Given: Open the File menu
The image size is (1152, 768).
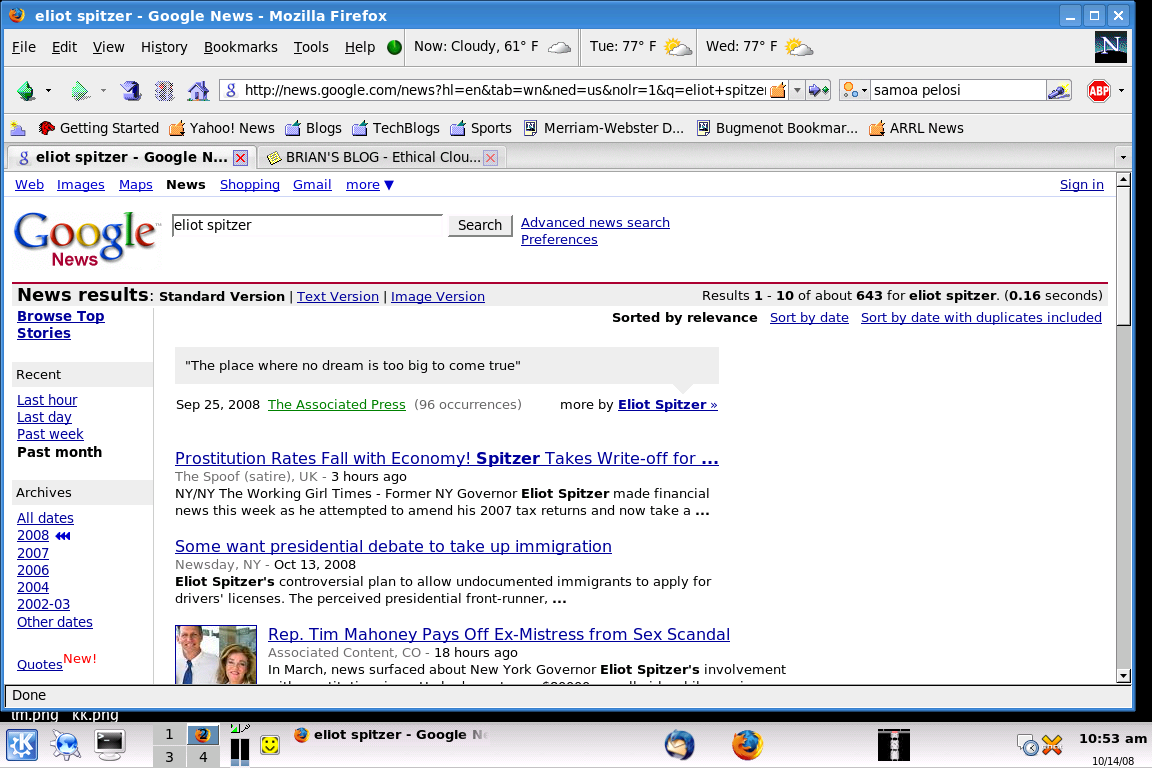Looking at the screenshot, I should click(x=24, y=47).
